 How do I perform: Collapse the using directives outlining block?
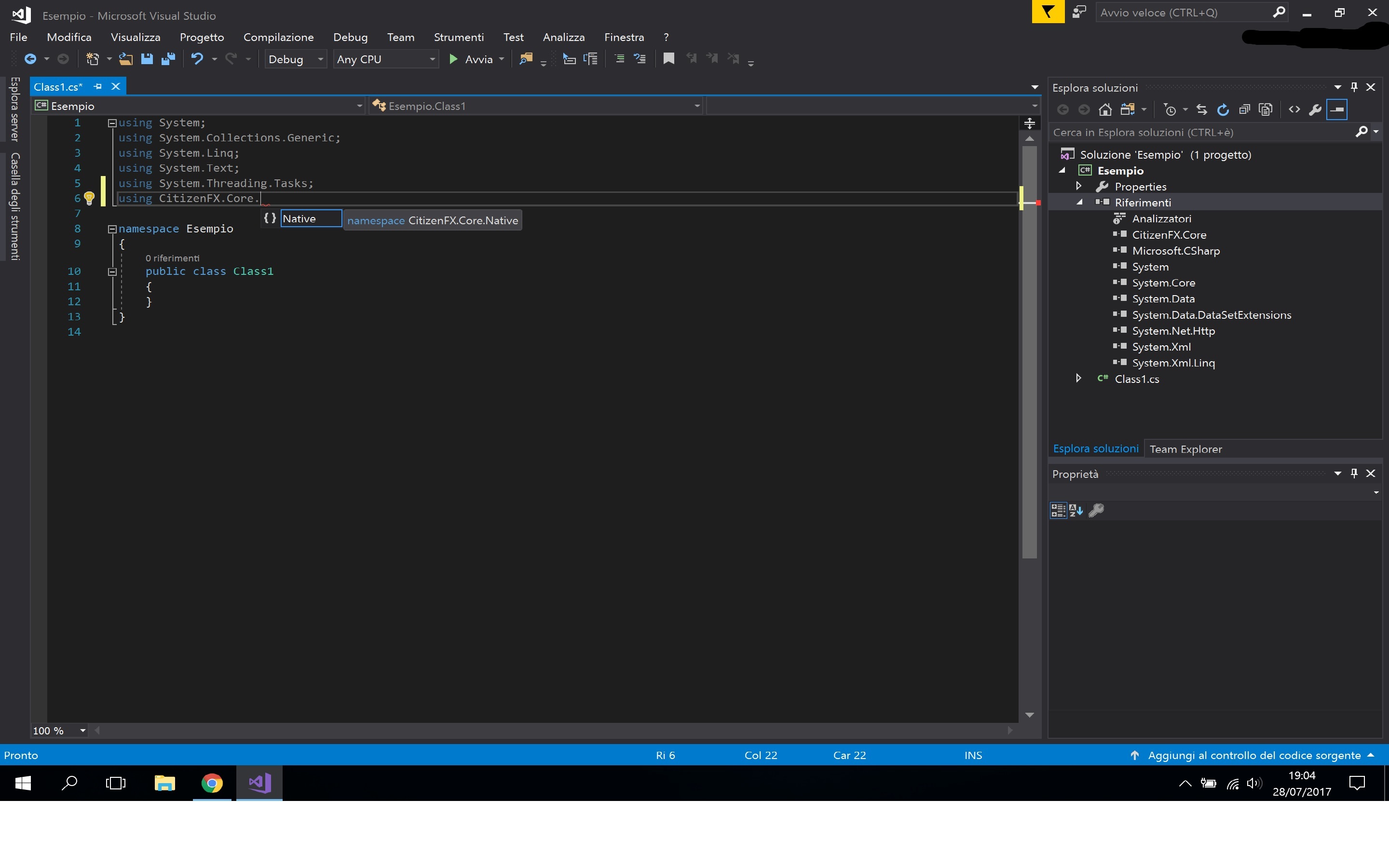[x=112, y=123]
